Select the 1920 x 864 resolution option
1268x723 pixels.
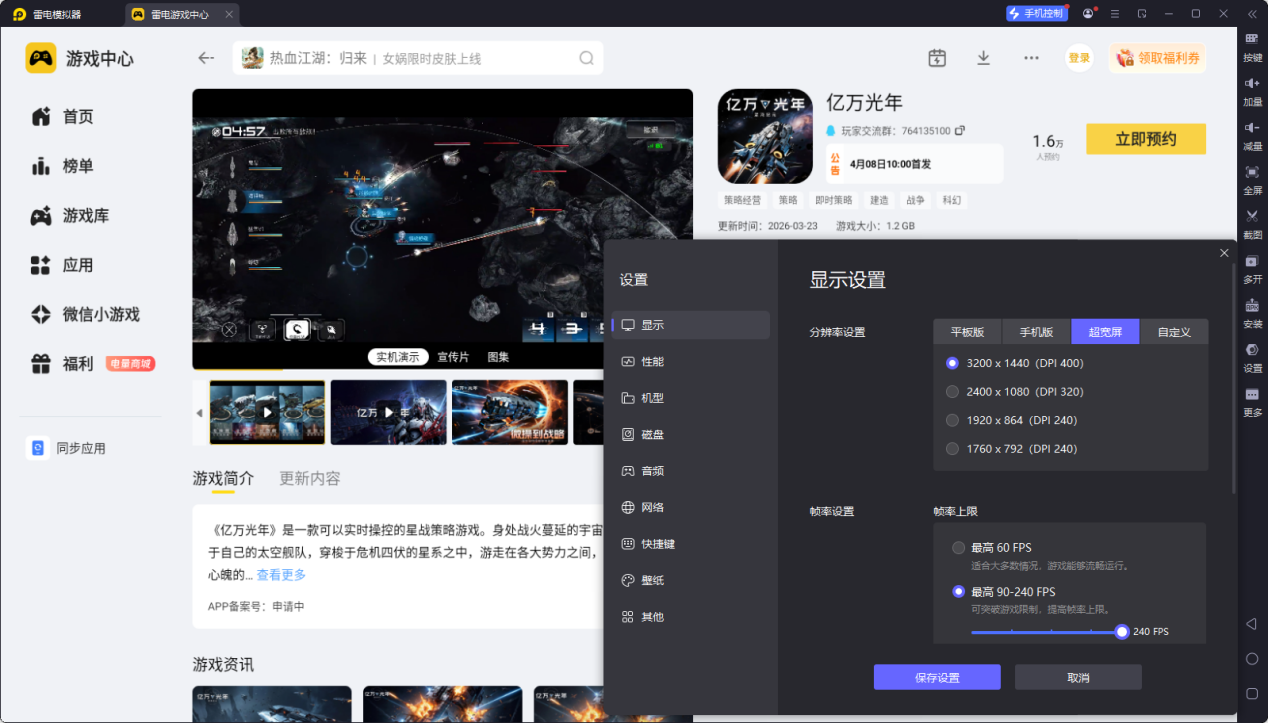point(953,420)
